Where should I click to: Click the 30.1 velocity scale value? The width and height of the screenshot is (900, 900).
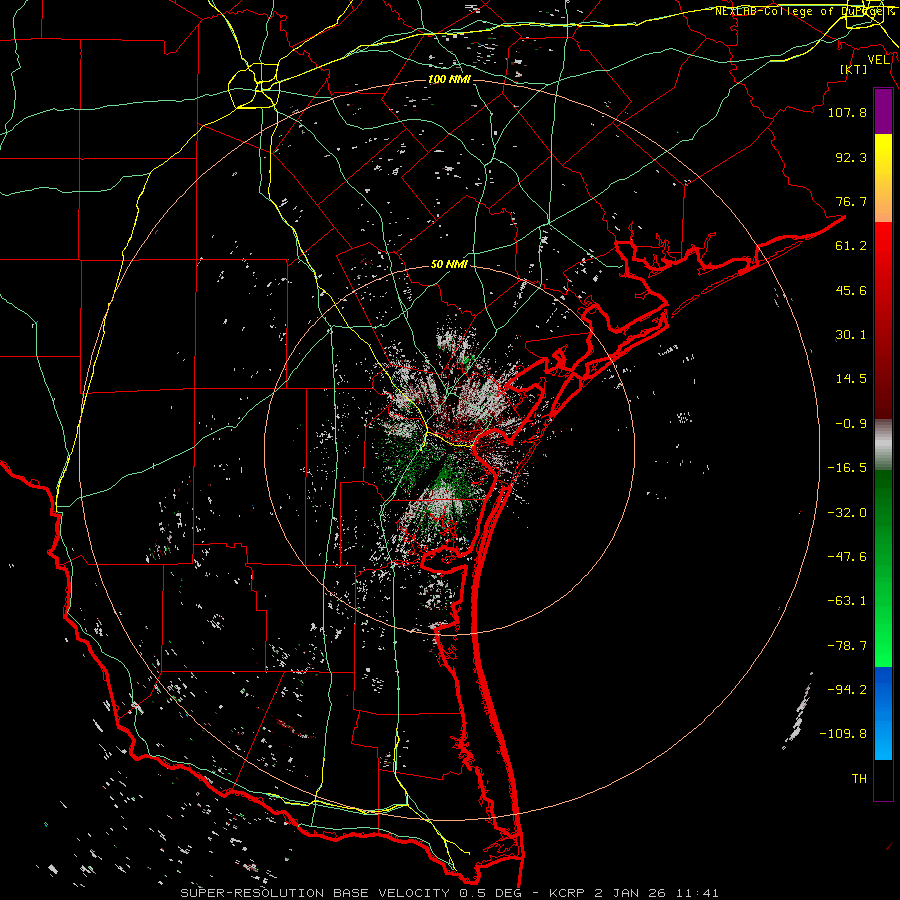pos(851,335)
